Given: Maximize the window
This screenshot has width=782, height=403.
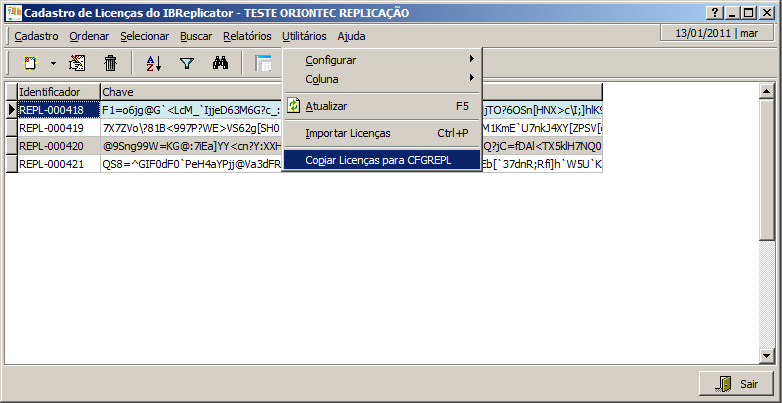Looking at the screenshot, I should (x=749, y=13).
